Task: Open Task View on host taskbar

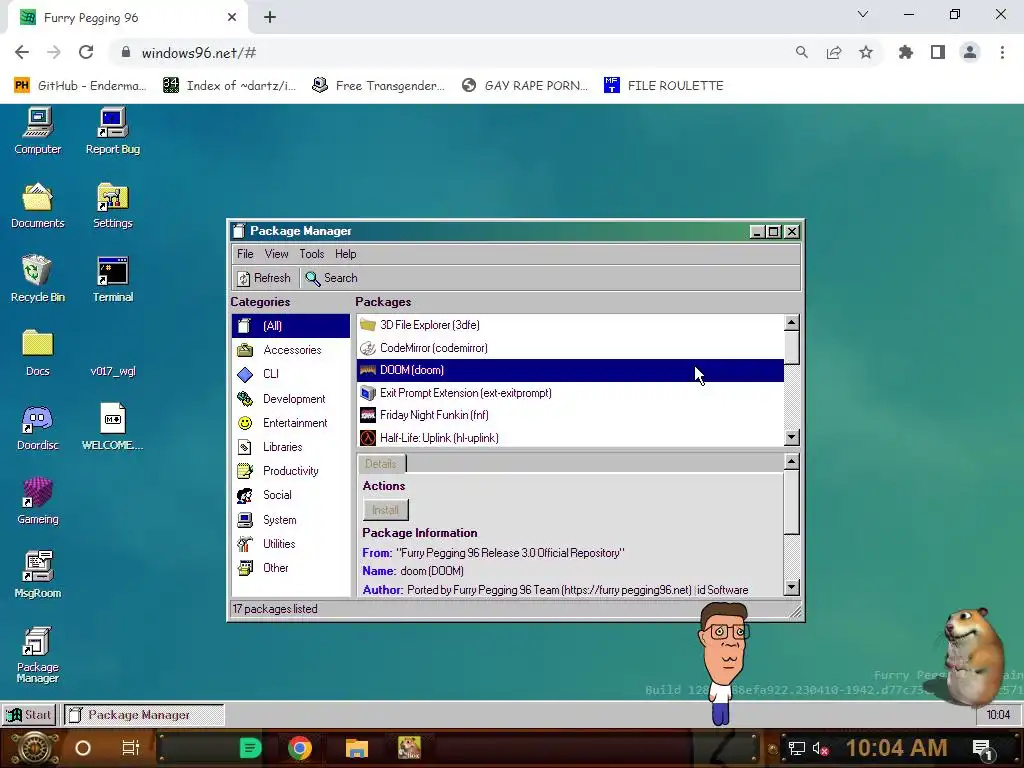Action: 131,748
